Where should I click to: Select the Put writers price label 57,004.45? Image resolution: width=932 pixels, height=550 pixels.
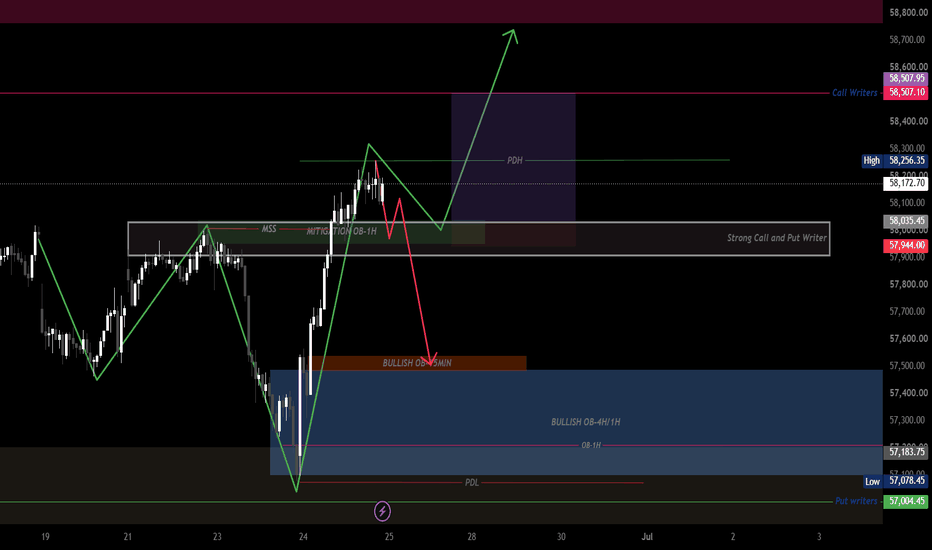(905, 501)
